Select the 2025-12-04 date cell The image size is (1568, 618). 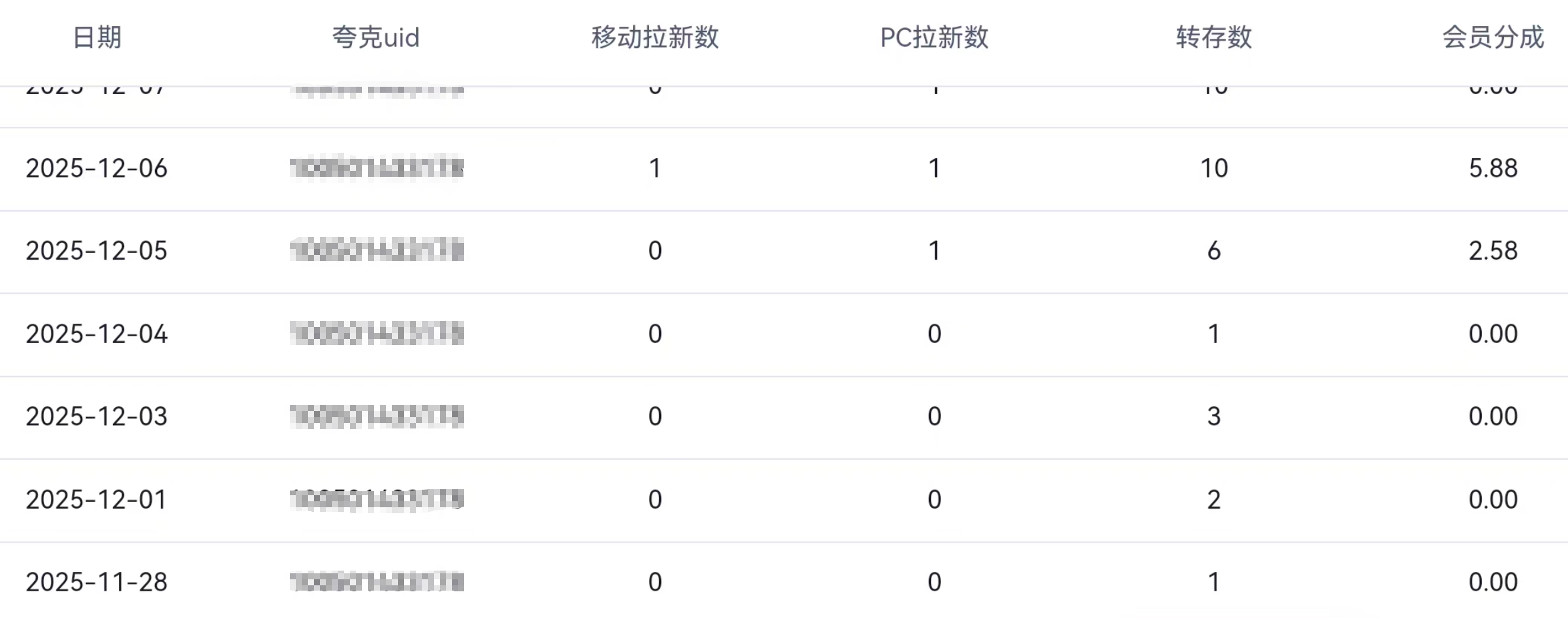click(97, 334)
